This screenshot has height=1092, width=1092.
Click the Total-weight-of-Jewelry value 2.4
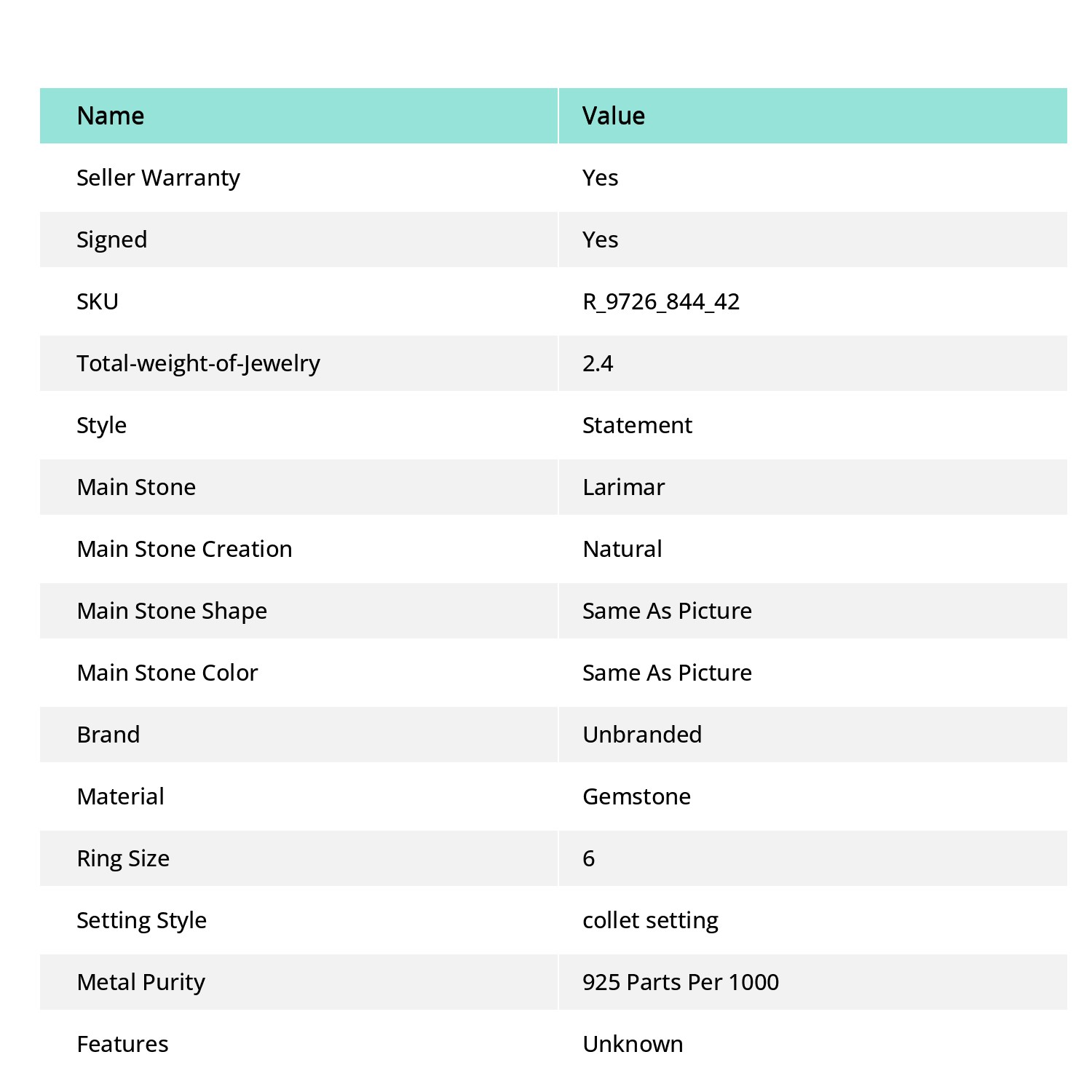coord(598,363)
